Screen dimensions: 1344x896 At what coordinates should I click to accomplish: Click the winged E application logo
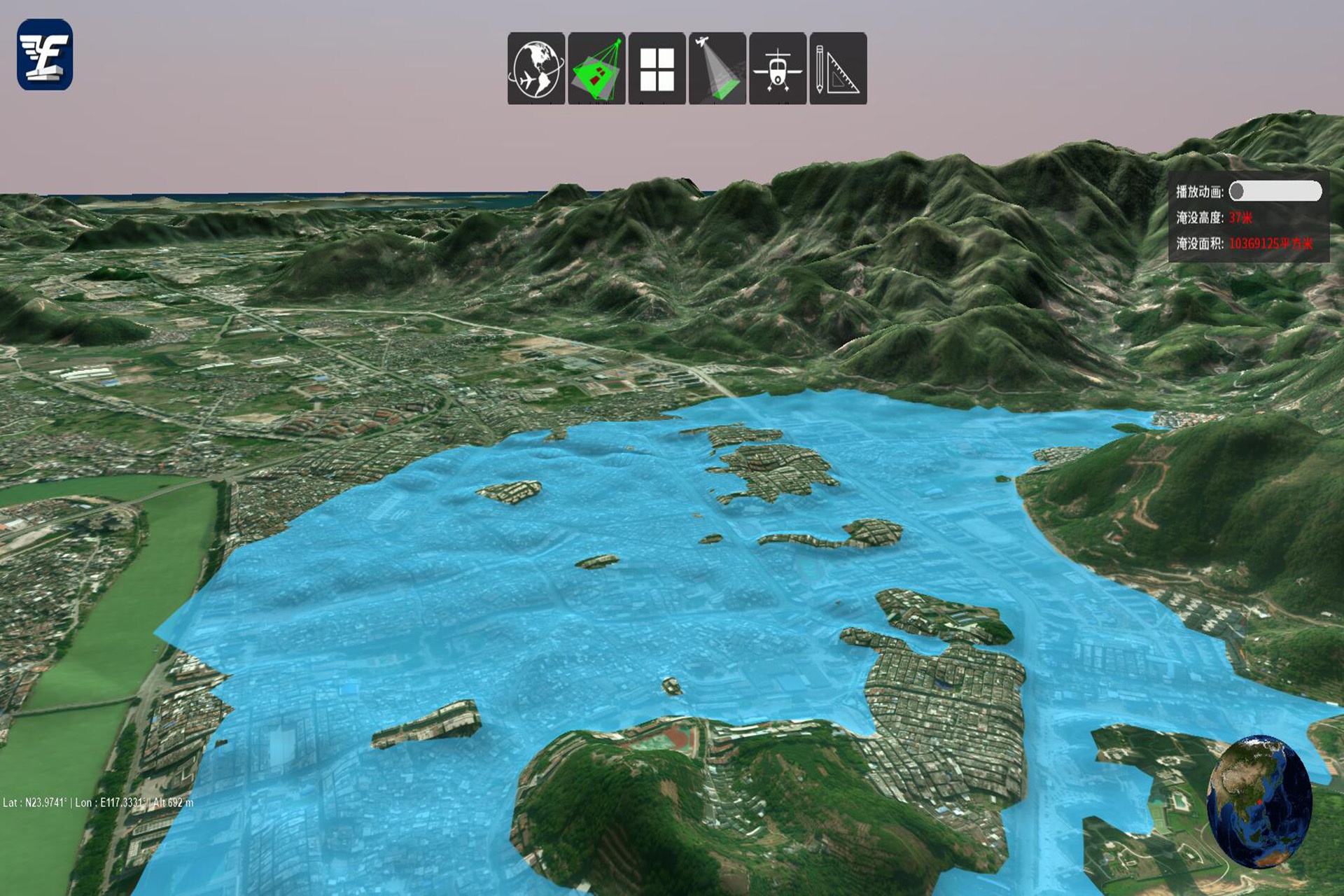[45, 55]
